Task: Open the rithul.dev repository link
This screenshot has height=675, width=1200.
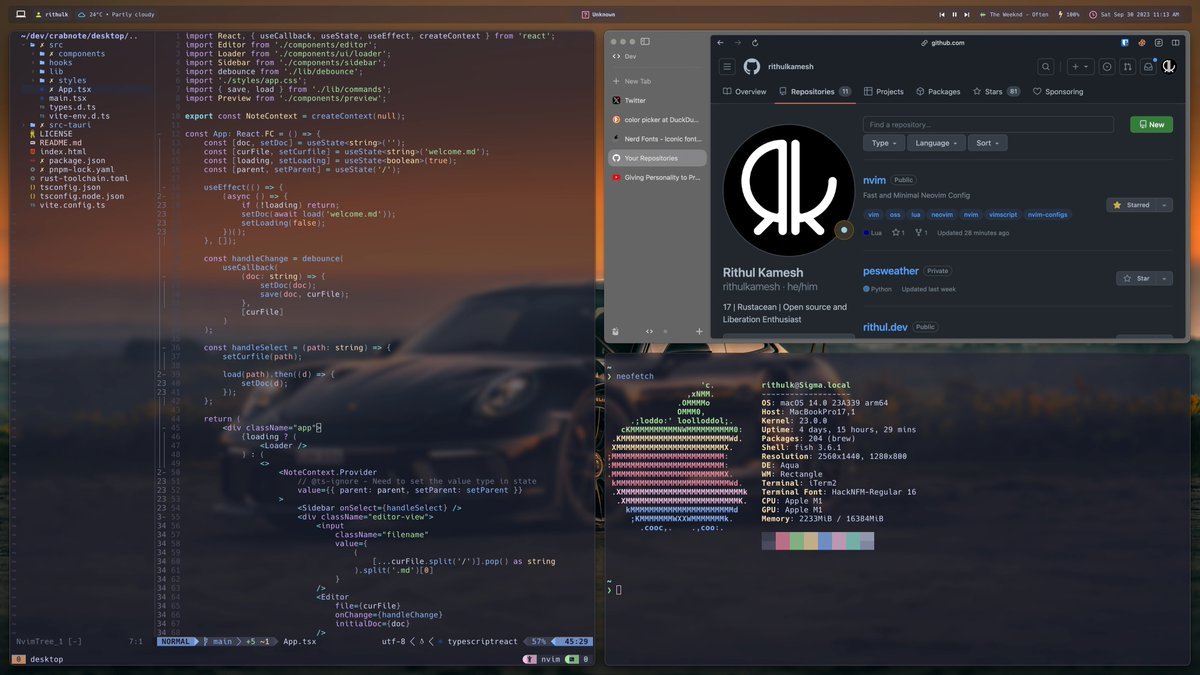Action: (885, 326)
